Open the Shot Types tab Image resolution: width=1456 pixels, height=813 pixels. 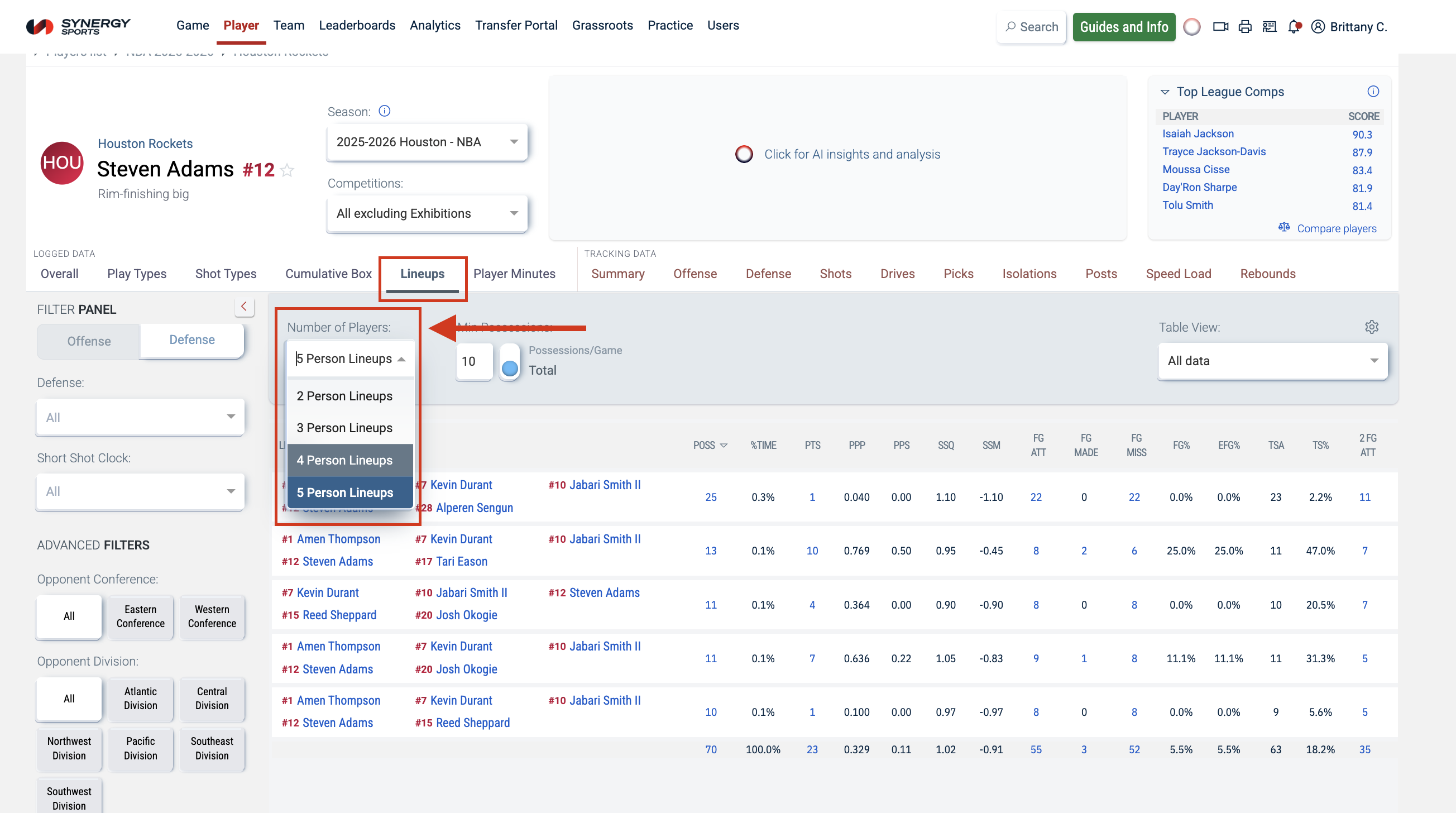pos(226,274)
